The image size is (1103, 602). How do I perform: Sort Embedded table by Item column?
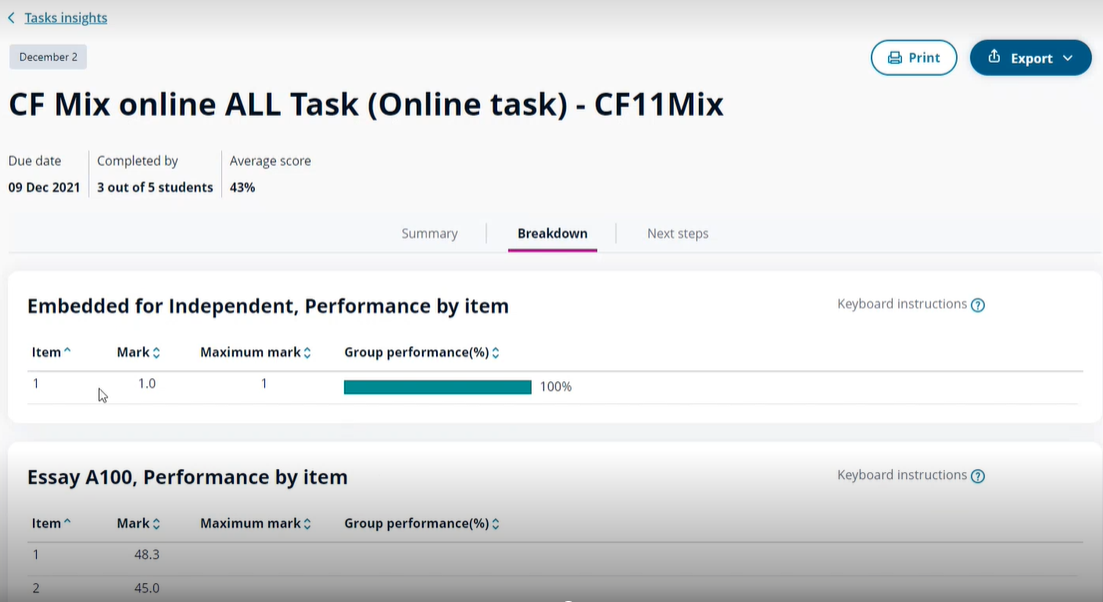click(x=51, y=352)
